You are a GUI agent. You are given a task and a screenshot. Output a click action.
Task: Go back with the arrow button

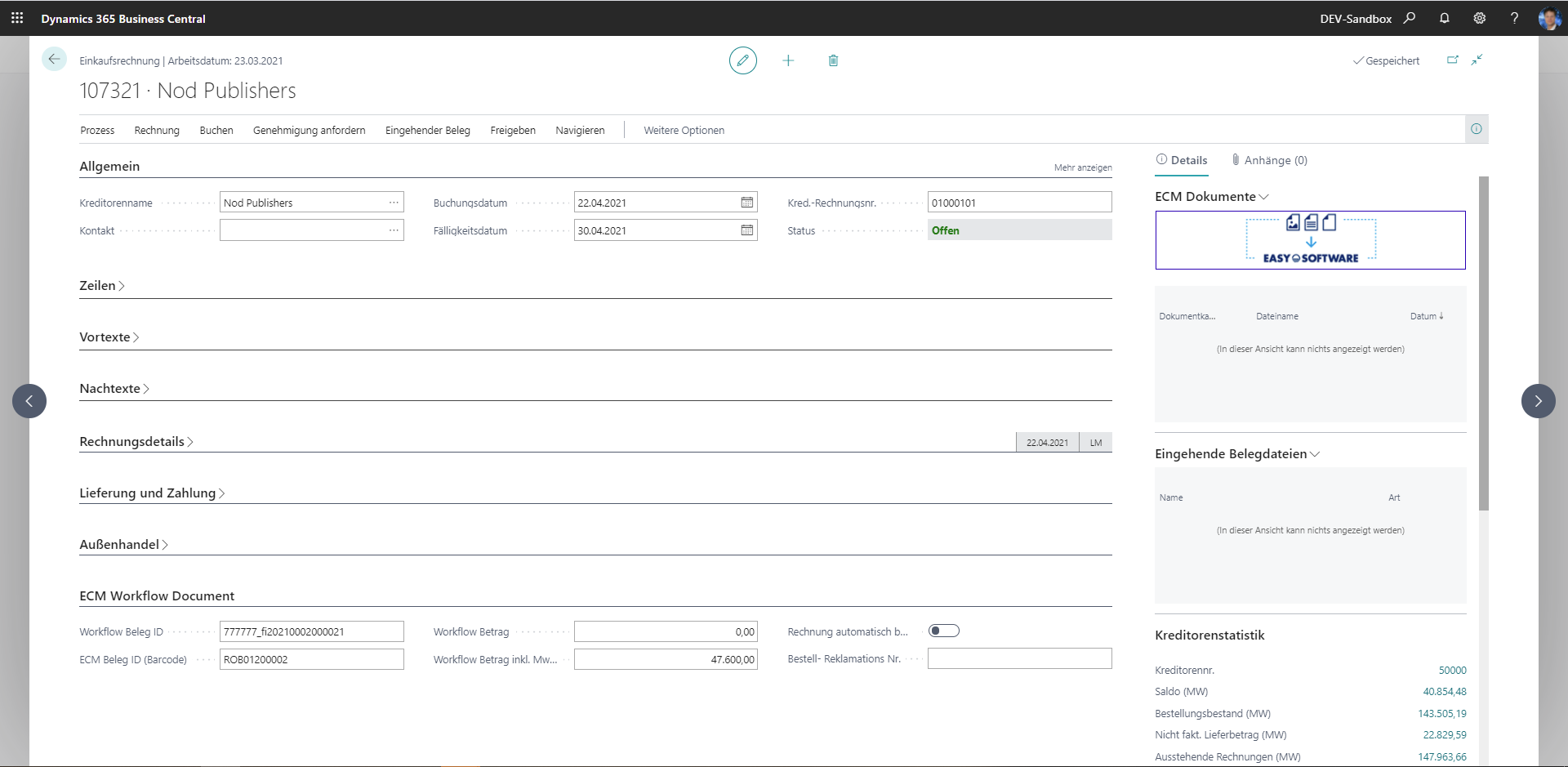pyautogui.click(x=54, y=59)
